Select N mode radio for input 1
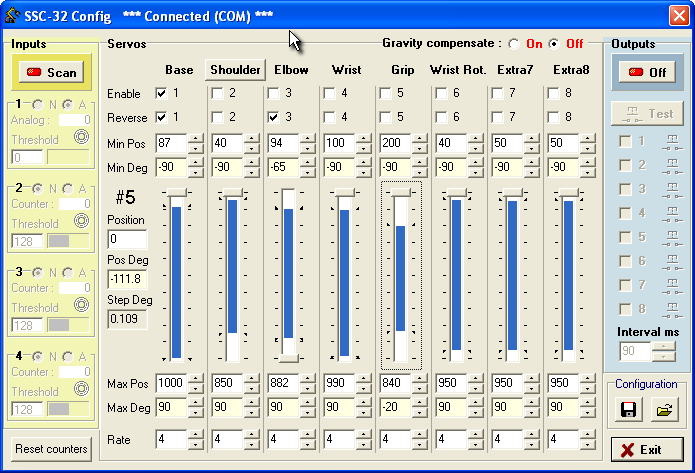695x473 pixels. click(38, 105)
